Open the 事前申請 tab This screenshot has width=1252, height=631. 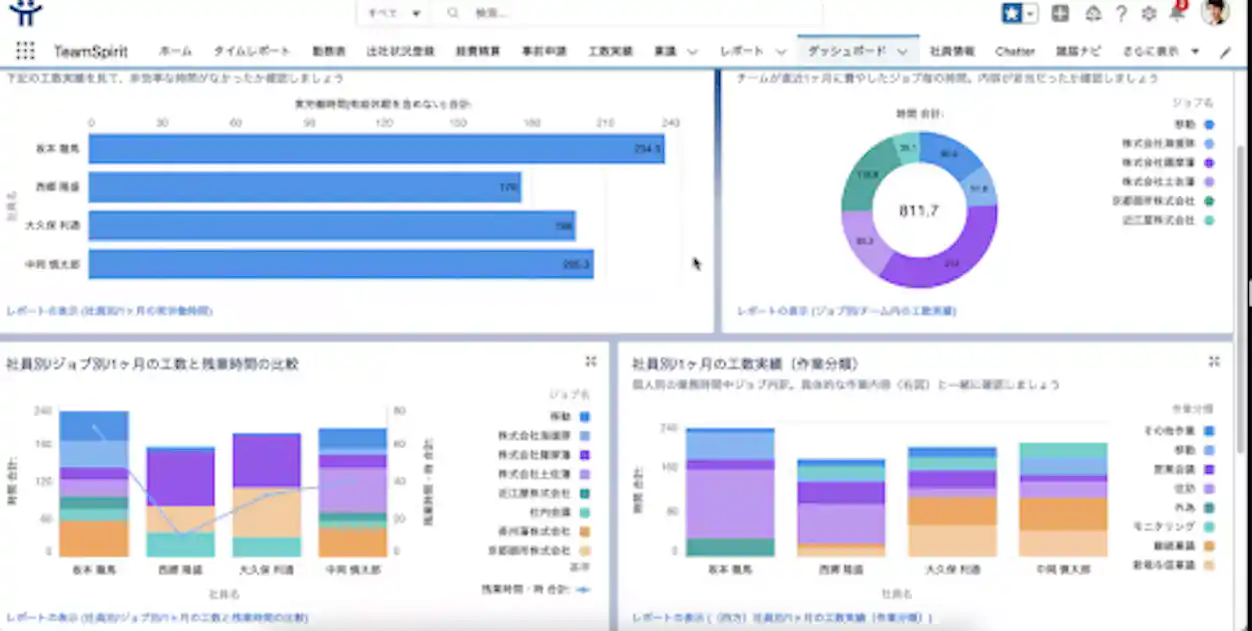coord(544,51)
